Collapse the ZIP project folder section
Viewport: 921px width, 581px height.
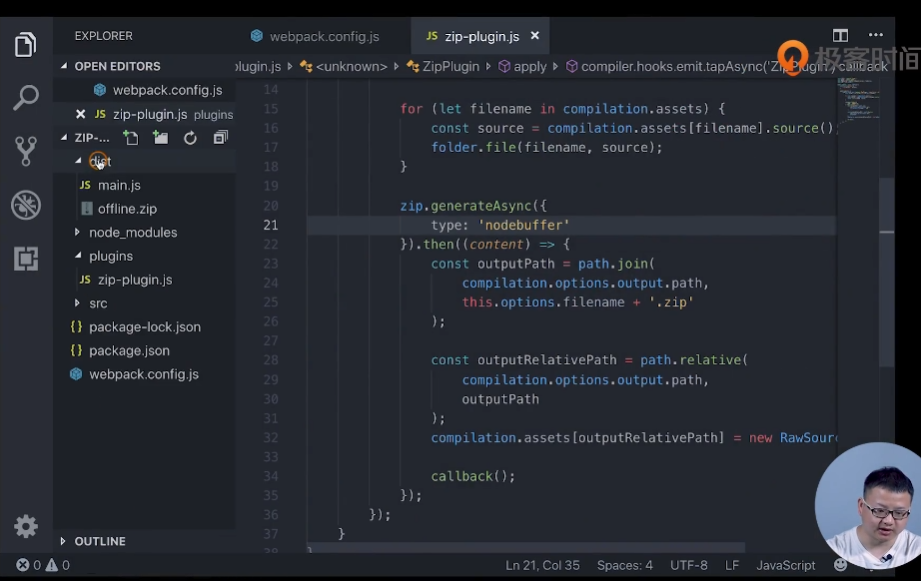(x=63, y=137)
